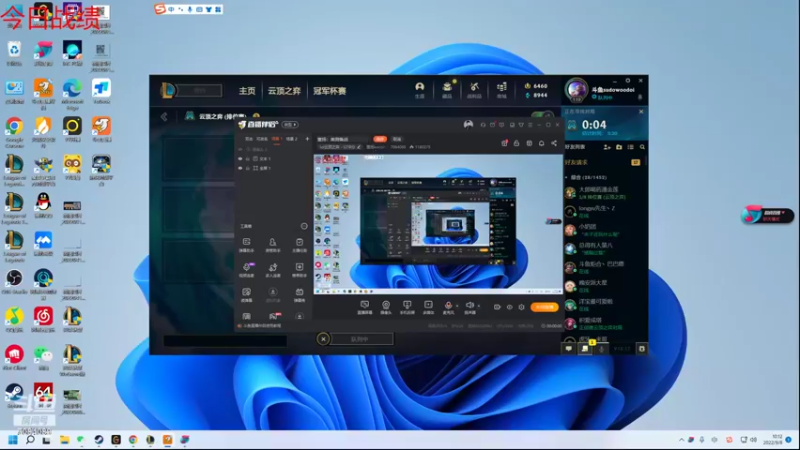Expand the speaker dropdown arrow in streaming app

(479, 306)
